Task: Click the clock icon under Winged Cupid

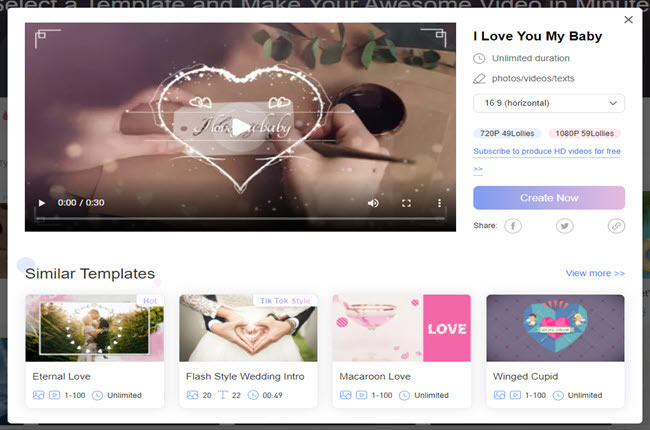Action: tap(558, 395)
